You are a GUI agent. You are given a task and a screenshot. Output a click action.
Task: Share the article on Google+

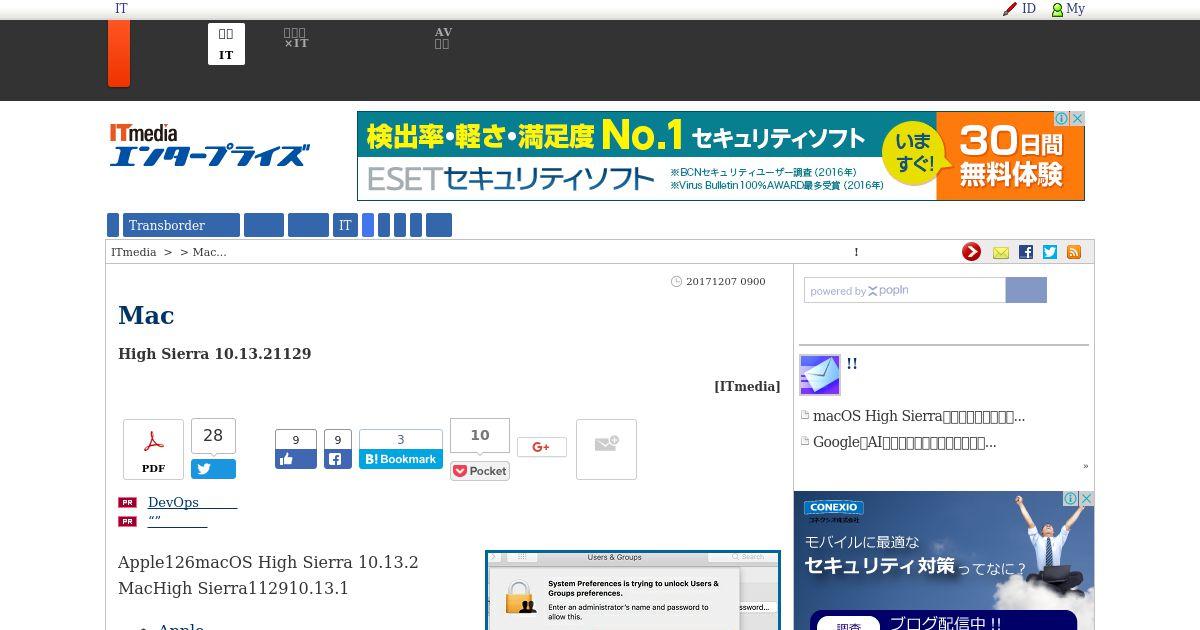click(x=542, y=447)
